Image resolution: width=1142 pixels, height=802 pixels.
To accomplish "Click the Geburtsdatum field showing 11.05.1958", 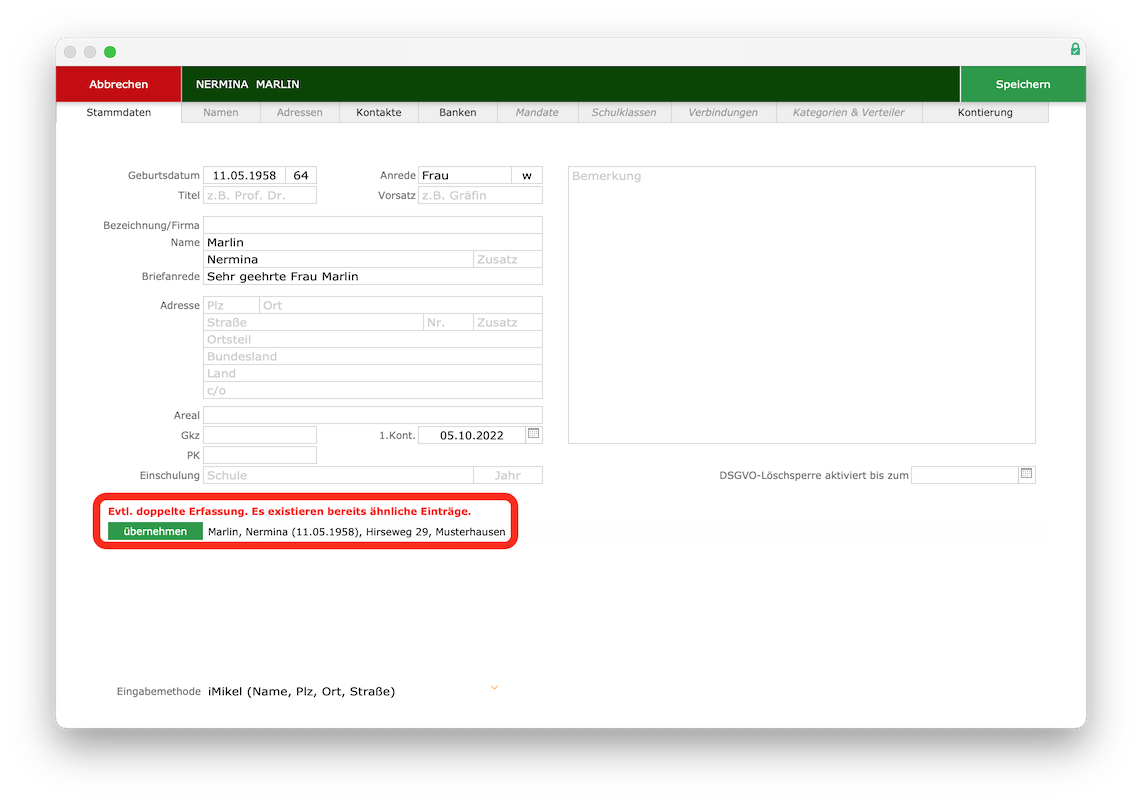I will click(x=244, y=176).
